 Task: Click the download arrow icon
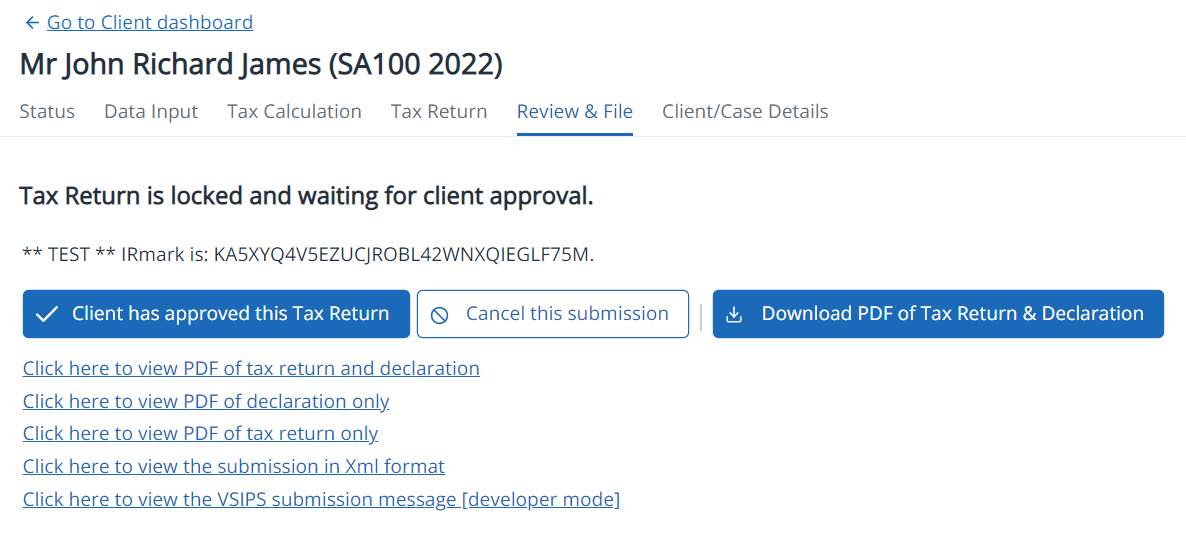[734, 315]
